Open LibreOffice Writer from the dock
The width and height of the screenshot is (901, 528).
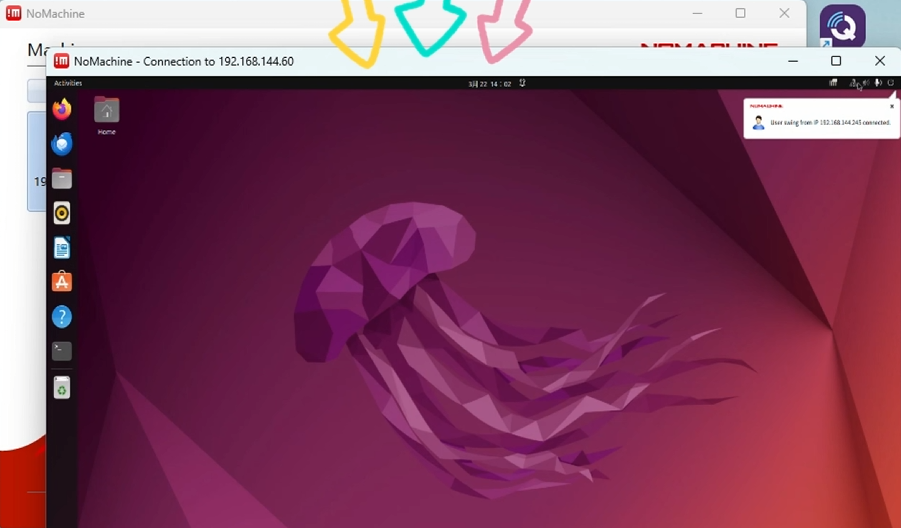coord(61,248)
